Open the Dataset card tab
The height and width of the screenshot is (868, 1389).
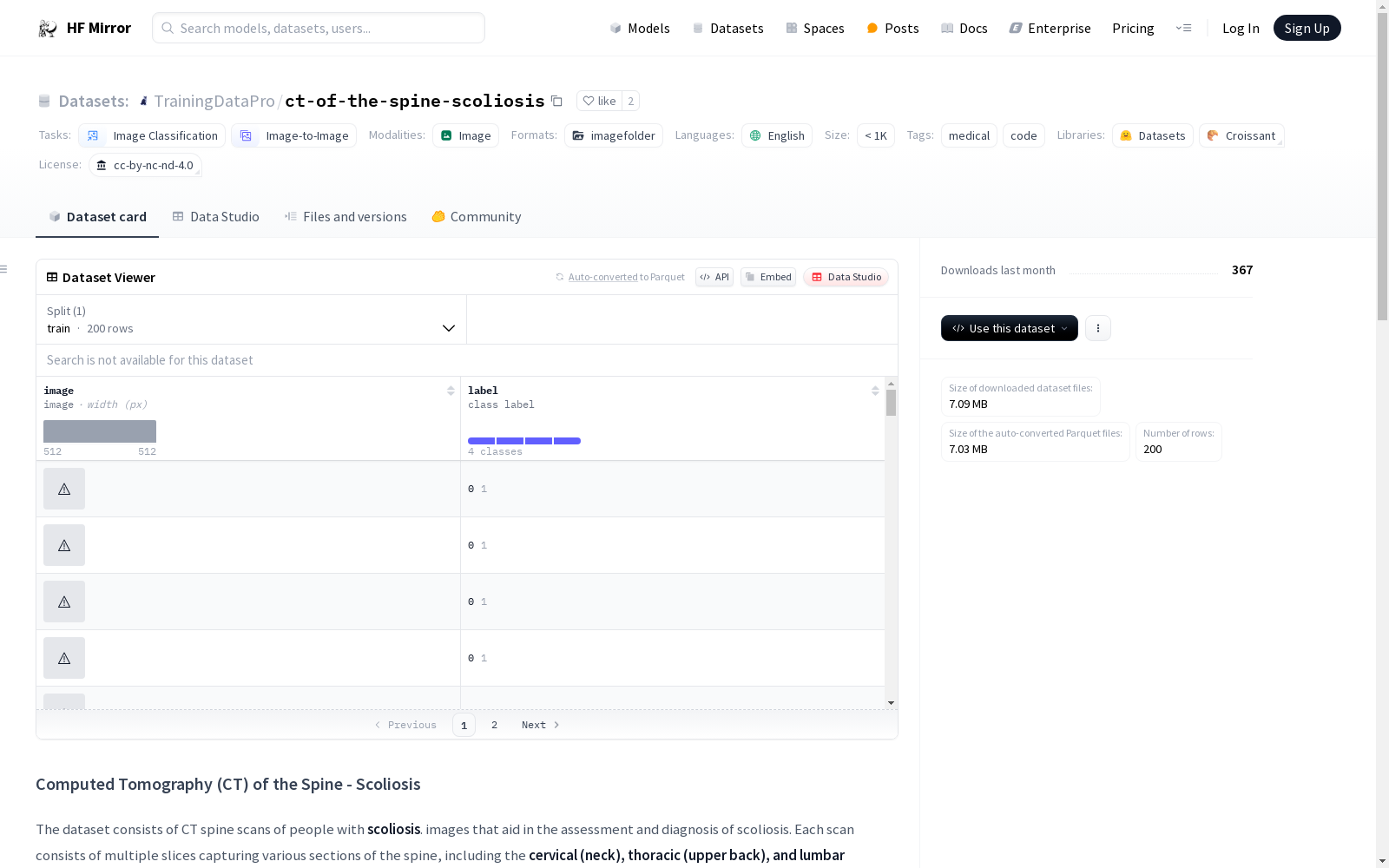click(x=97, y=217)
